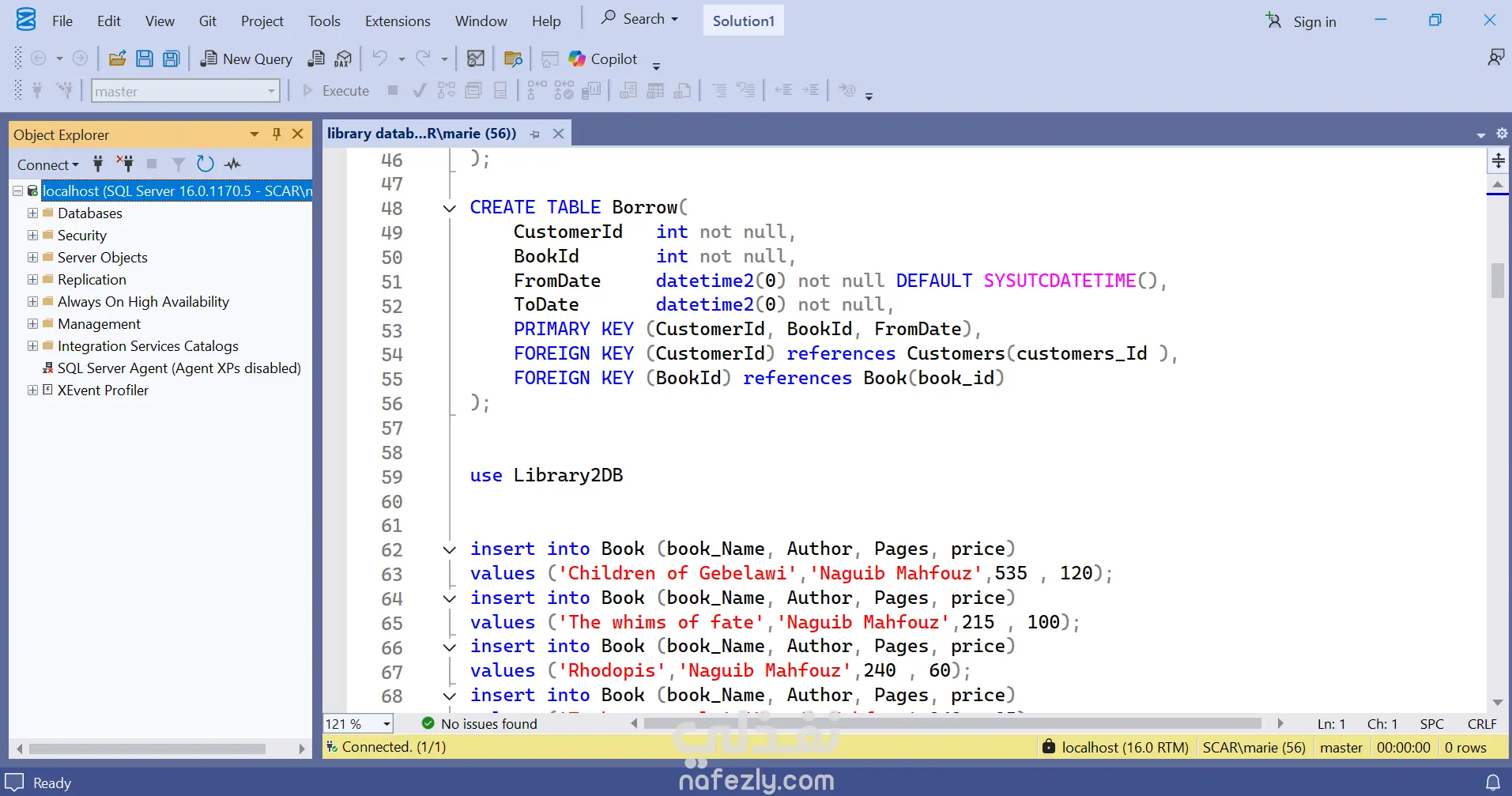Open Copilot from the toolbar
This screenshot has width=1512, height=796.
[x=603, y=59]
